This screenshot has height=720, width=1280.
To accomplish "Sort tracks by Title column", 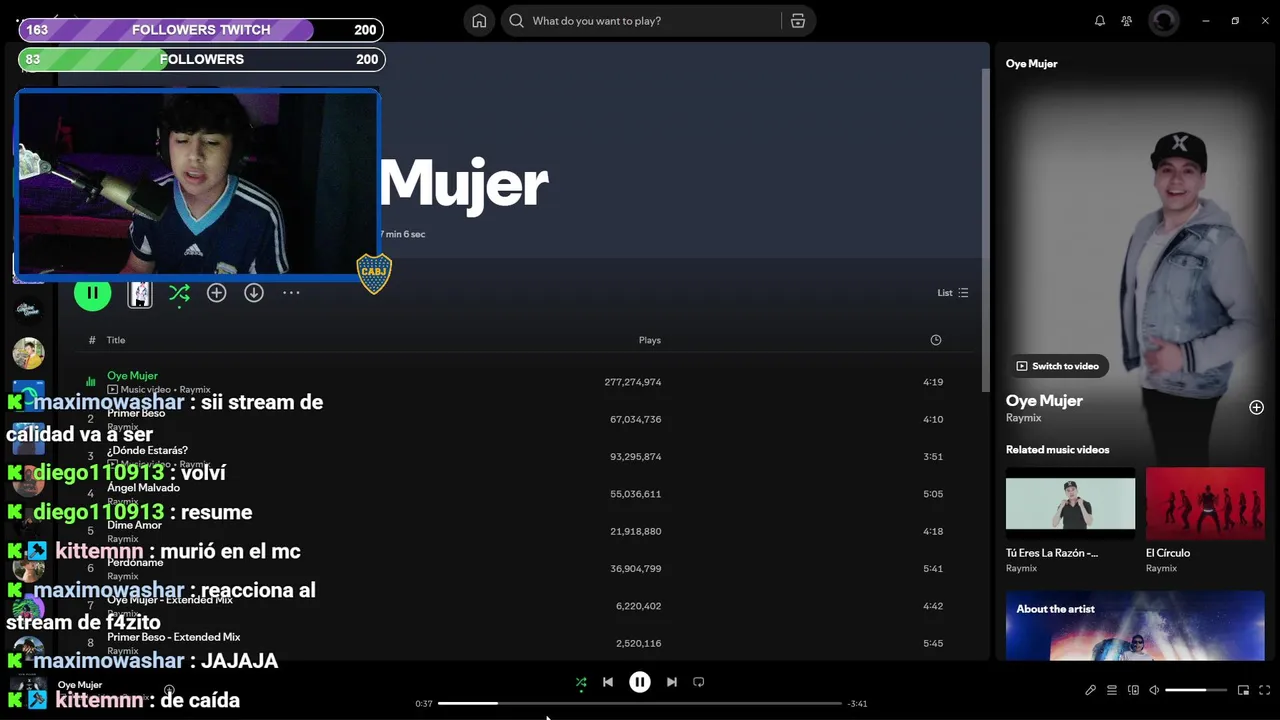I will click(116, 340).
